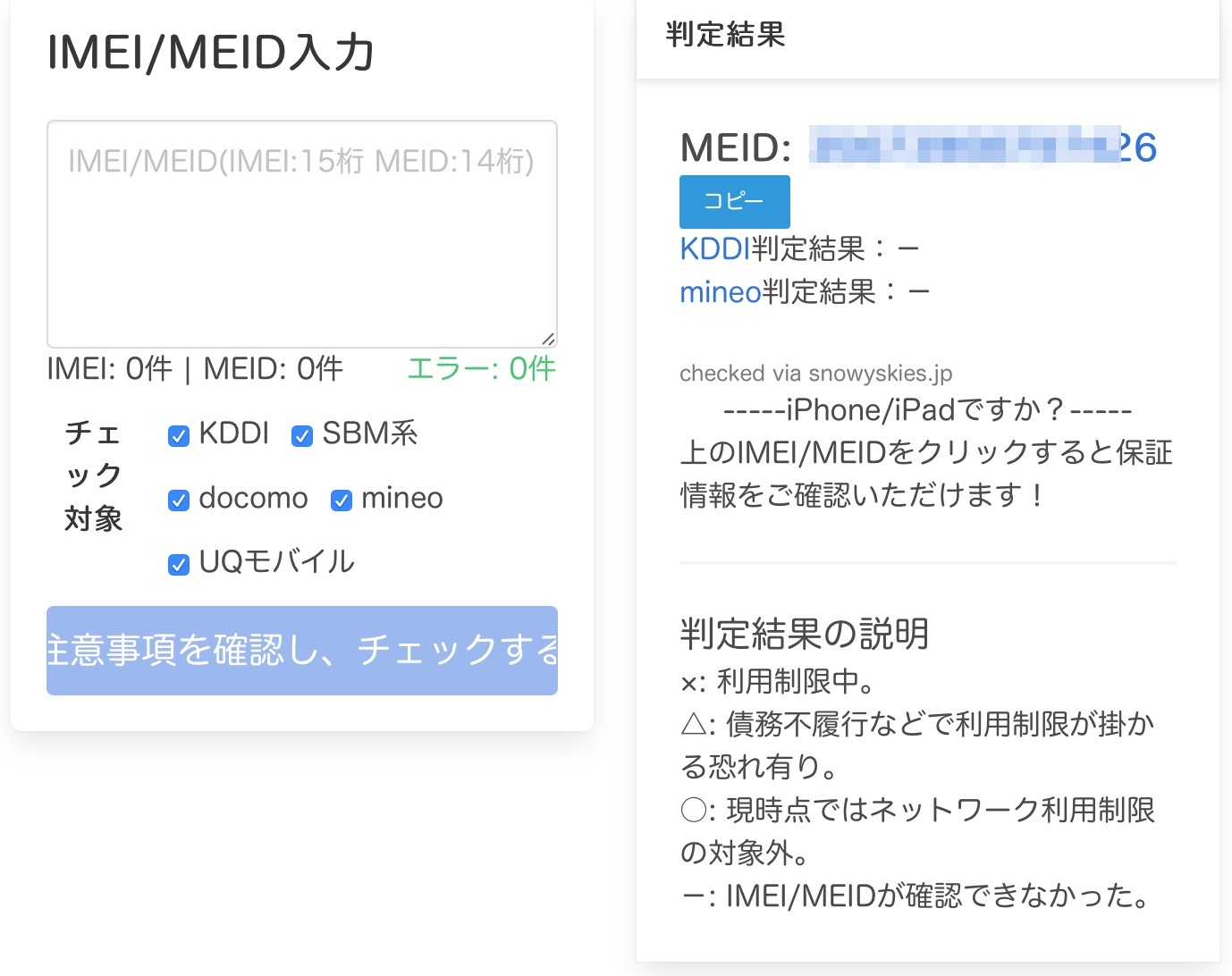Viewport: 1232px width, 976px height.
Task: Uncheck the UQモバイル checkbox
Action: [179, 564]
